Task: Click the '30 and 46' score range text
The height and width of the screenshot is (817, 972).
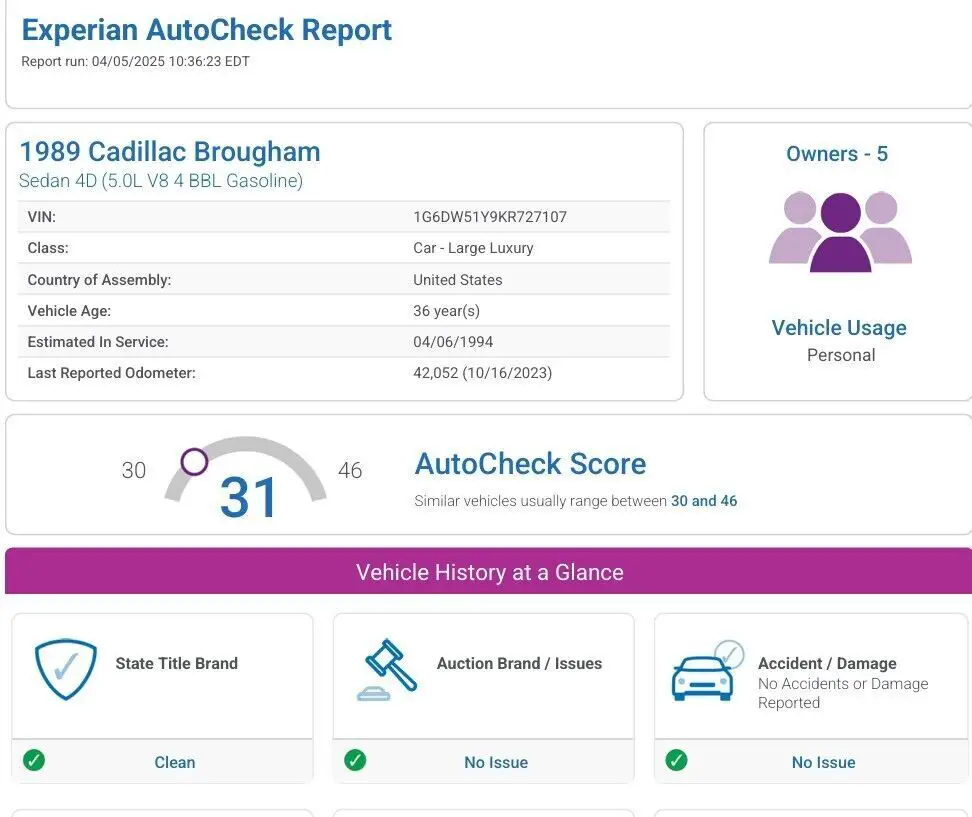Action: tap(704, 501)
